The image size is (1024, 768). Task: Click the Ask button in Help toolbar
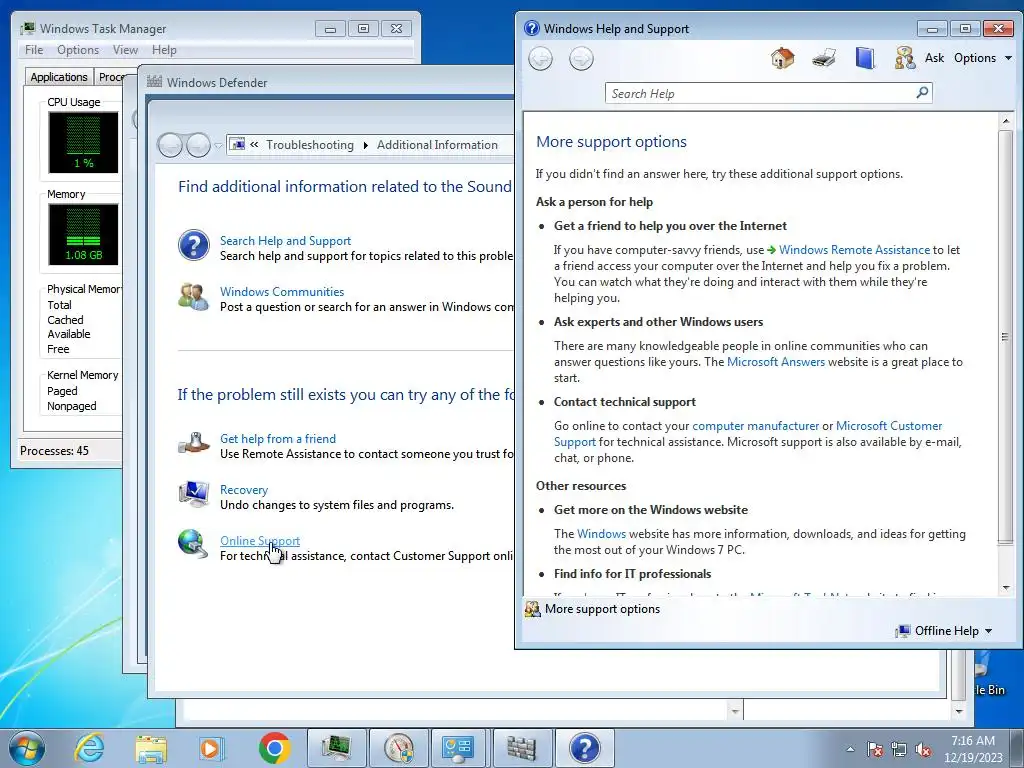coord(934,58)
